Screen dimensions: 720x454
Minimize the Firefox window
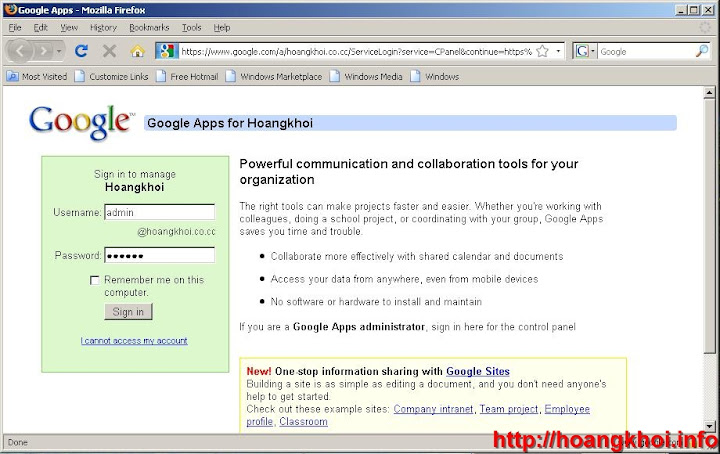tap(681, 10)
